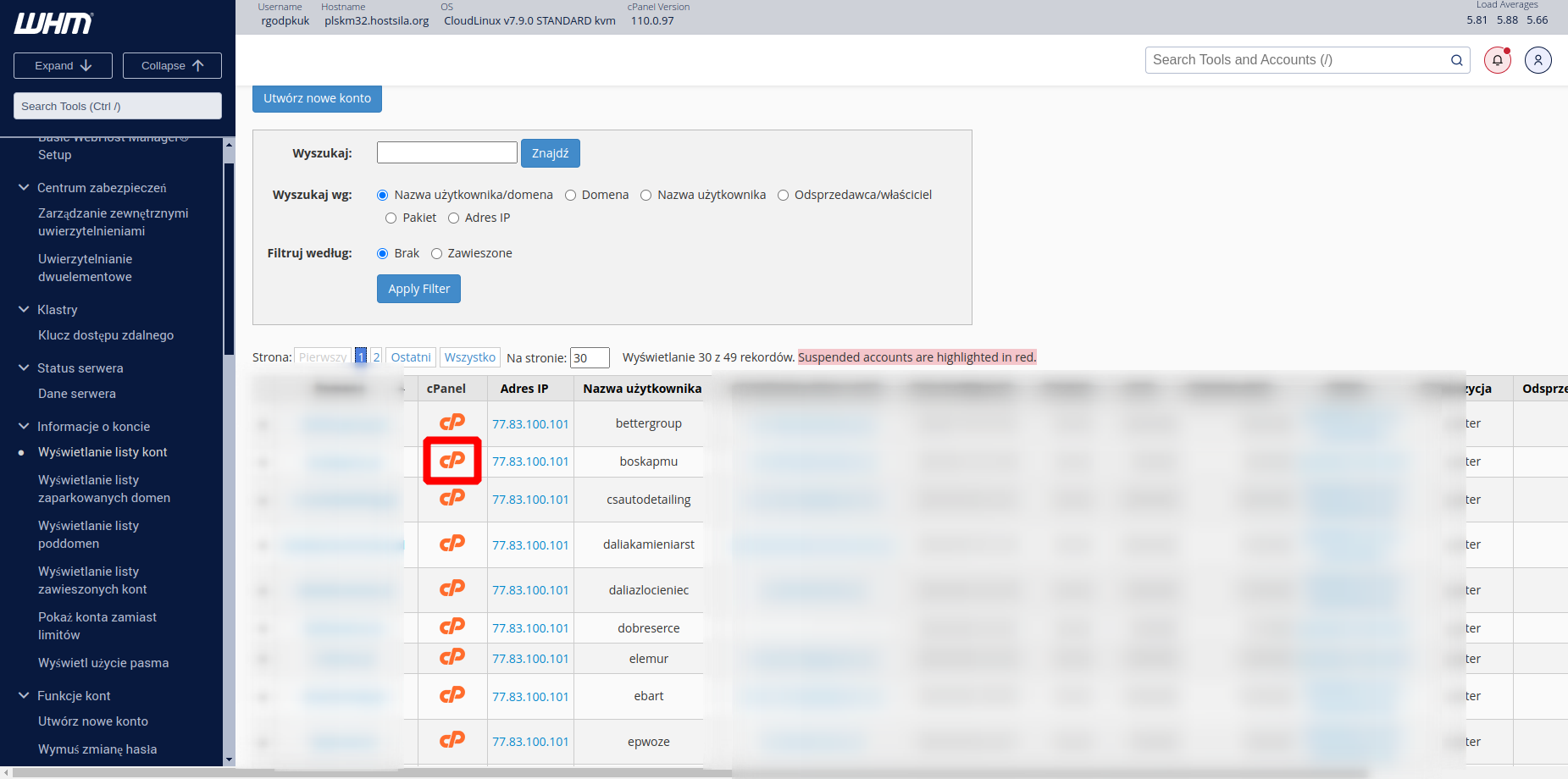Image resolution: width=1568 pixels, height=779 pixels.
Task: Show Wszystko records
Action: 470,357
